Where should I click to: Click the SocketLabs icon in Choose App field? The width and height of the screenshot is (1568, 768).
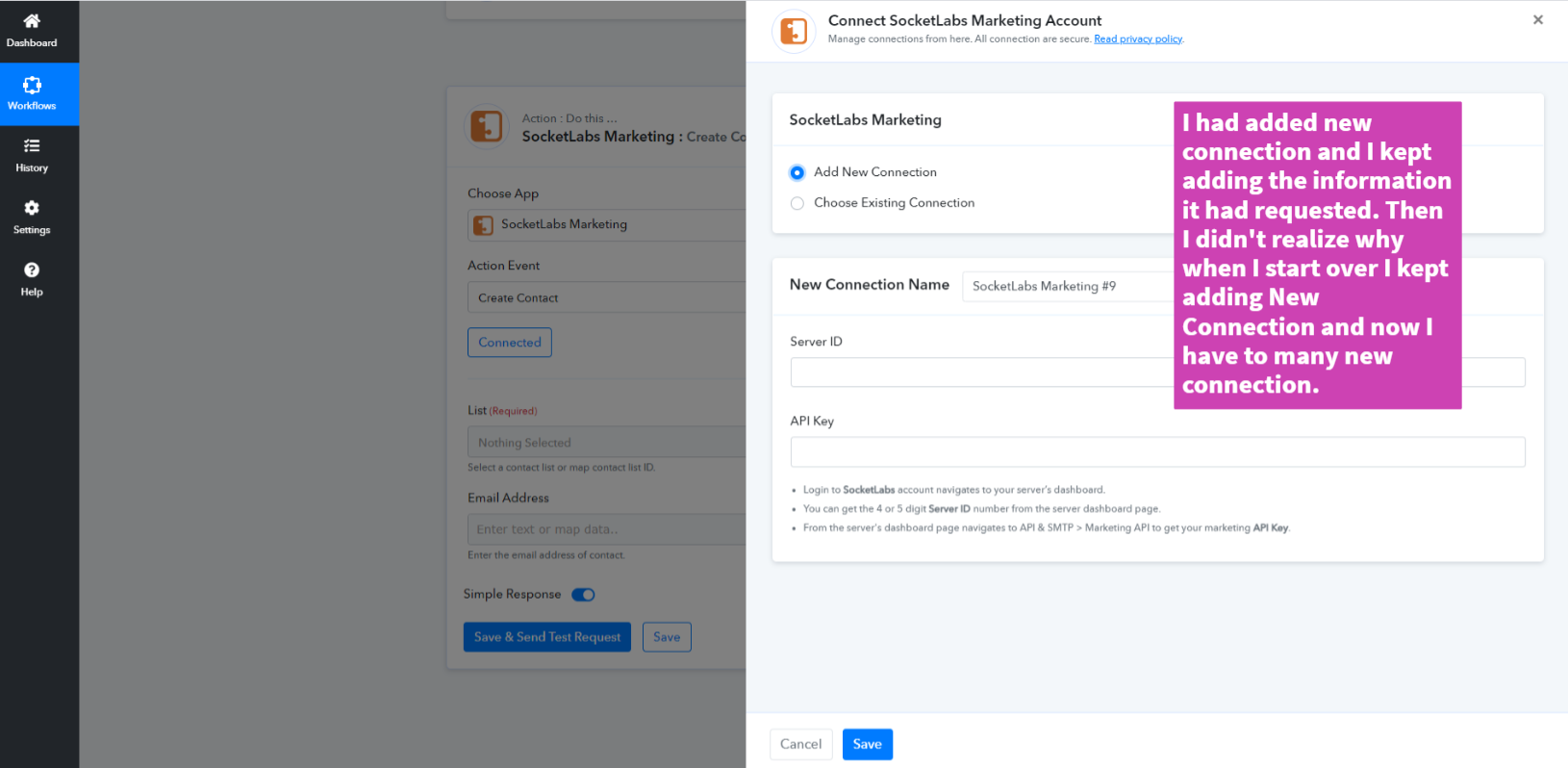(484, 225)
